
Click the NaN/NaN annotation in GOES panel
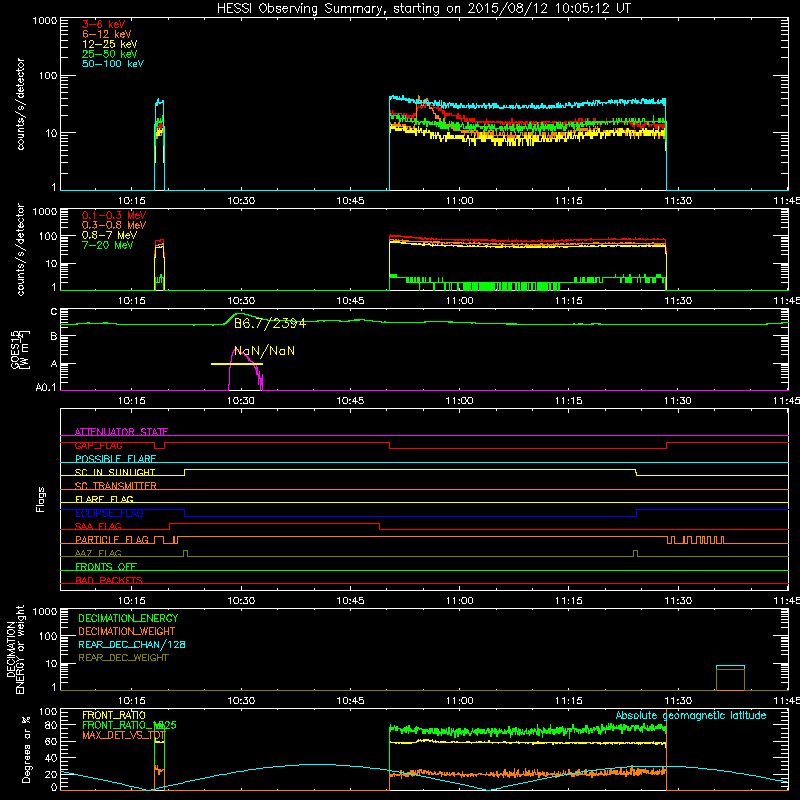pos(264,351)
